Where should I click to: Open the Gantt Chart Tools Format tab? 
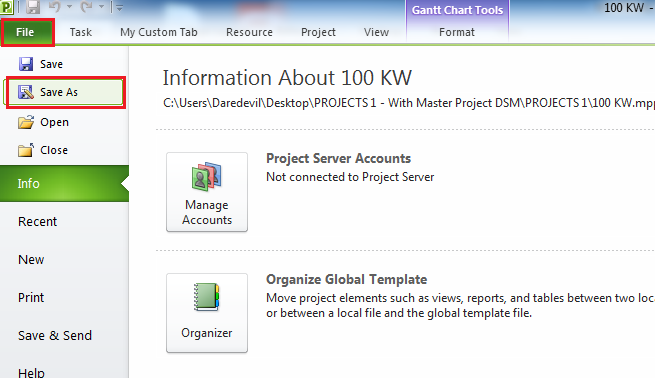coord(457,32)
